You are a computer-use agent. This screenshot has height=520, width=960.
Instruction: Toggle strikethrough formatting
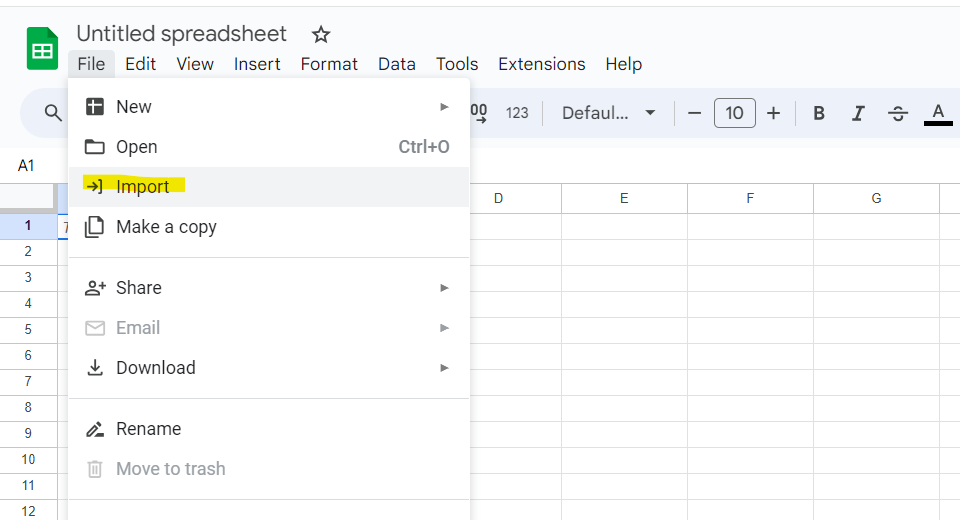pyautogui.click(x=897, y=113)
